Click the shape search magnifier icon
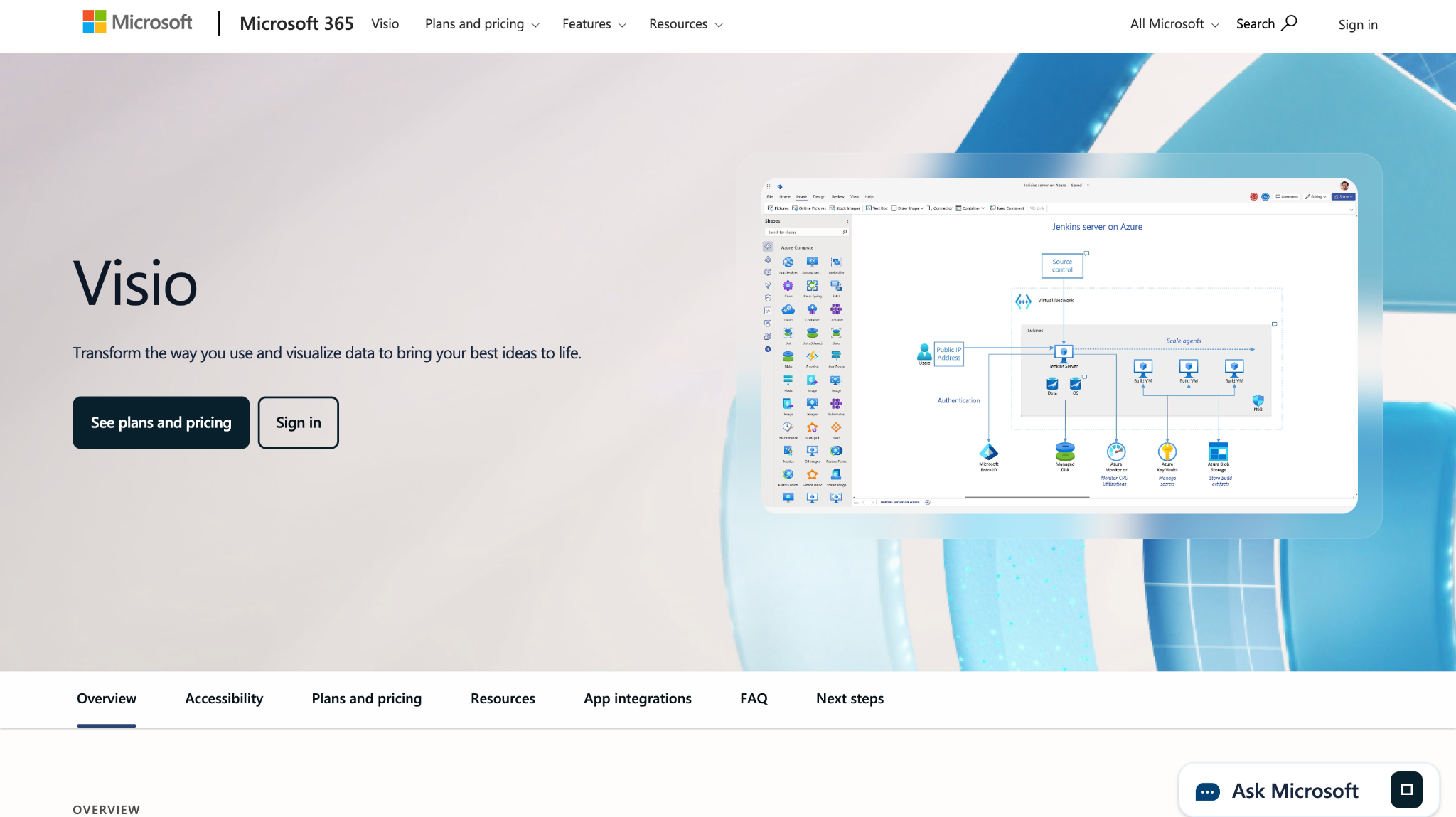The width and height of the screenshot is (1456, 817). click(845, 232)
